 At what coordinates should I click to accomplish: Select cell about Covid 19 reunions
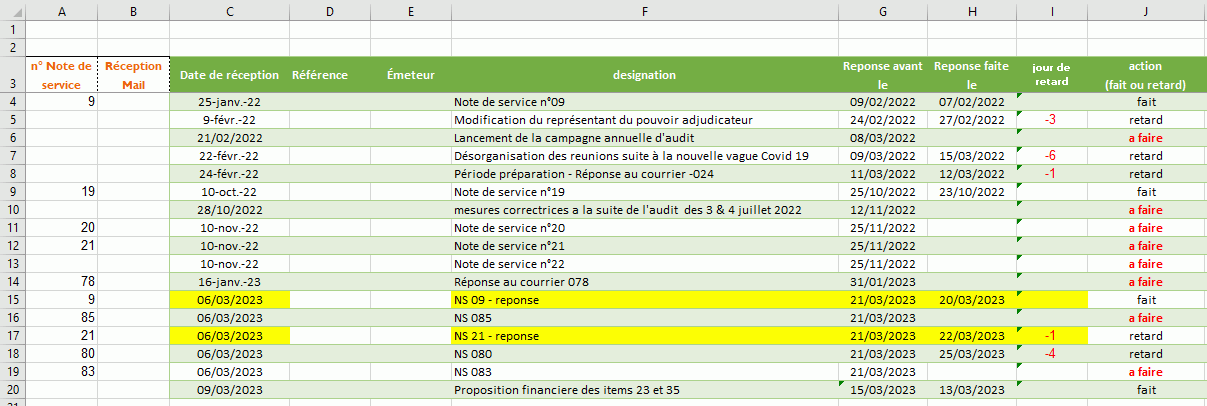(645, 155)
